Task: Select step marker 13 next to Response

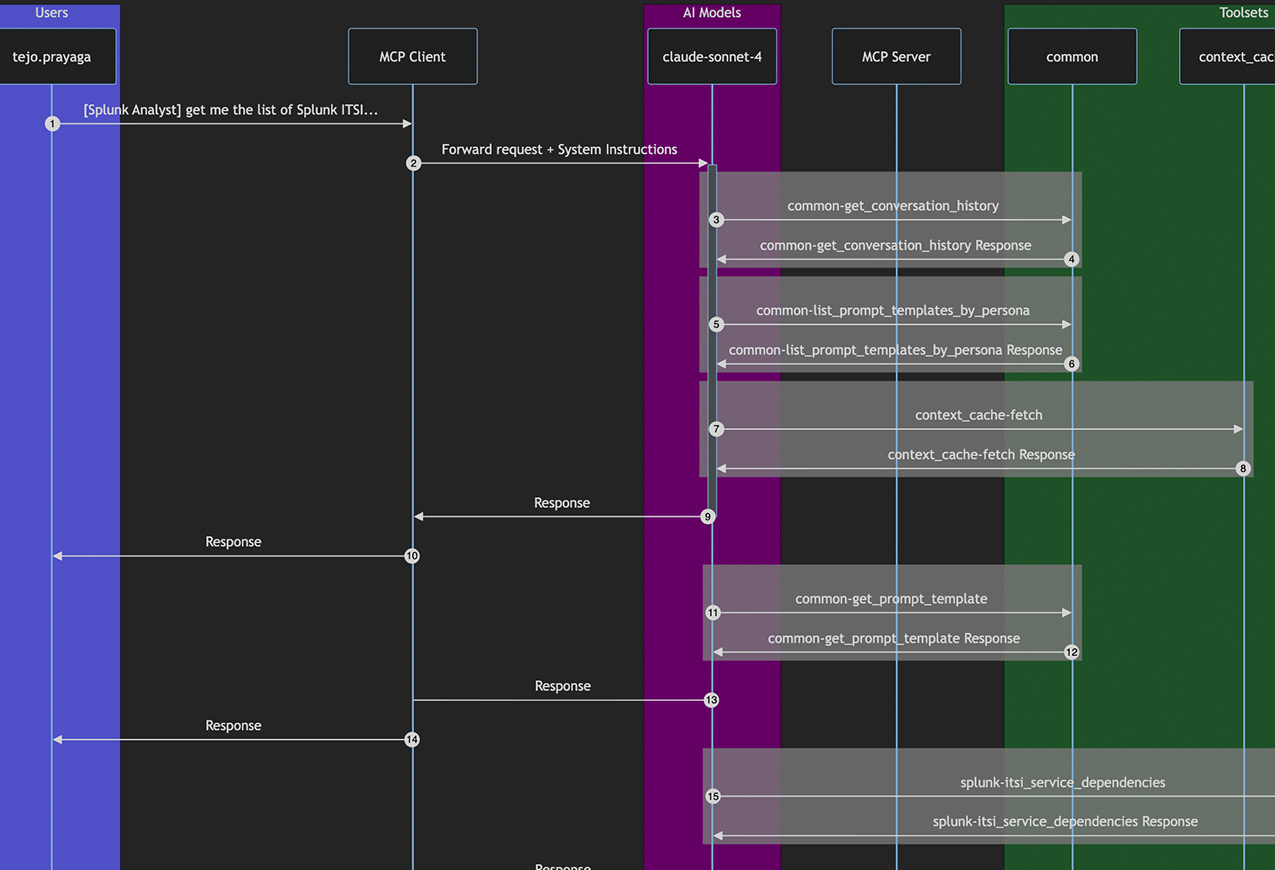Action: click(711, 699)
